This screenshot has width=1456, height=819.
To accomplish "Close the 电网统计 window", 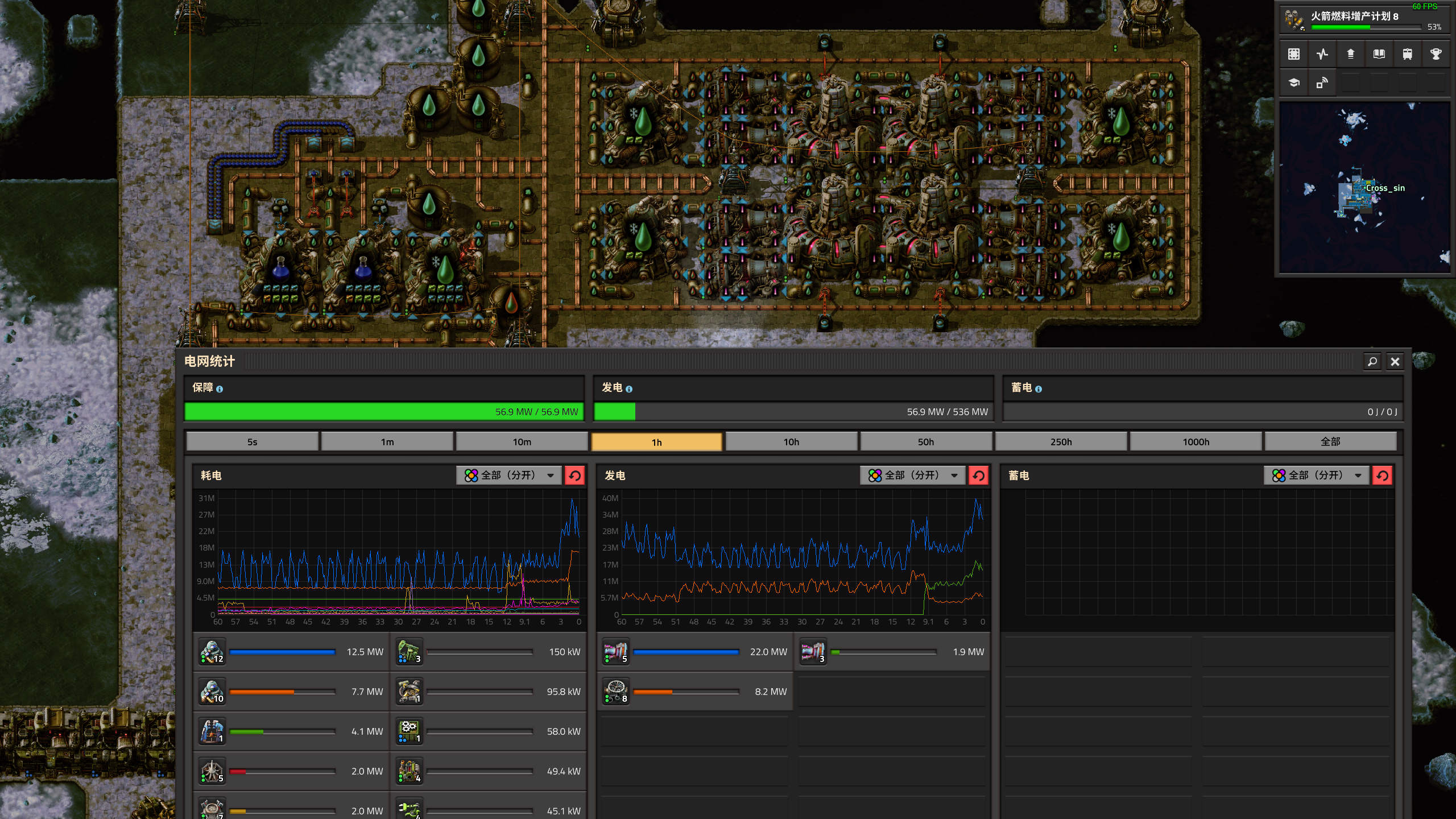I will [1395, 362].
